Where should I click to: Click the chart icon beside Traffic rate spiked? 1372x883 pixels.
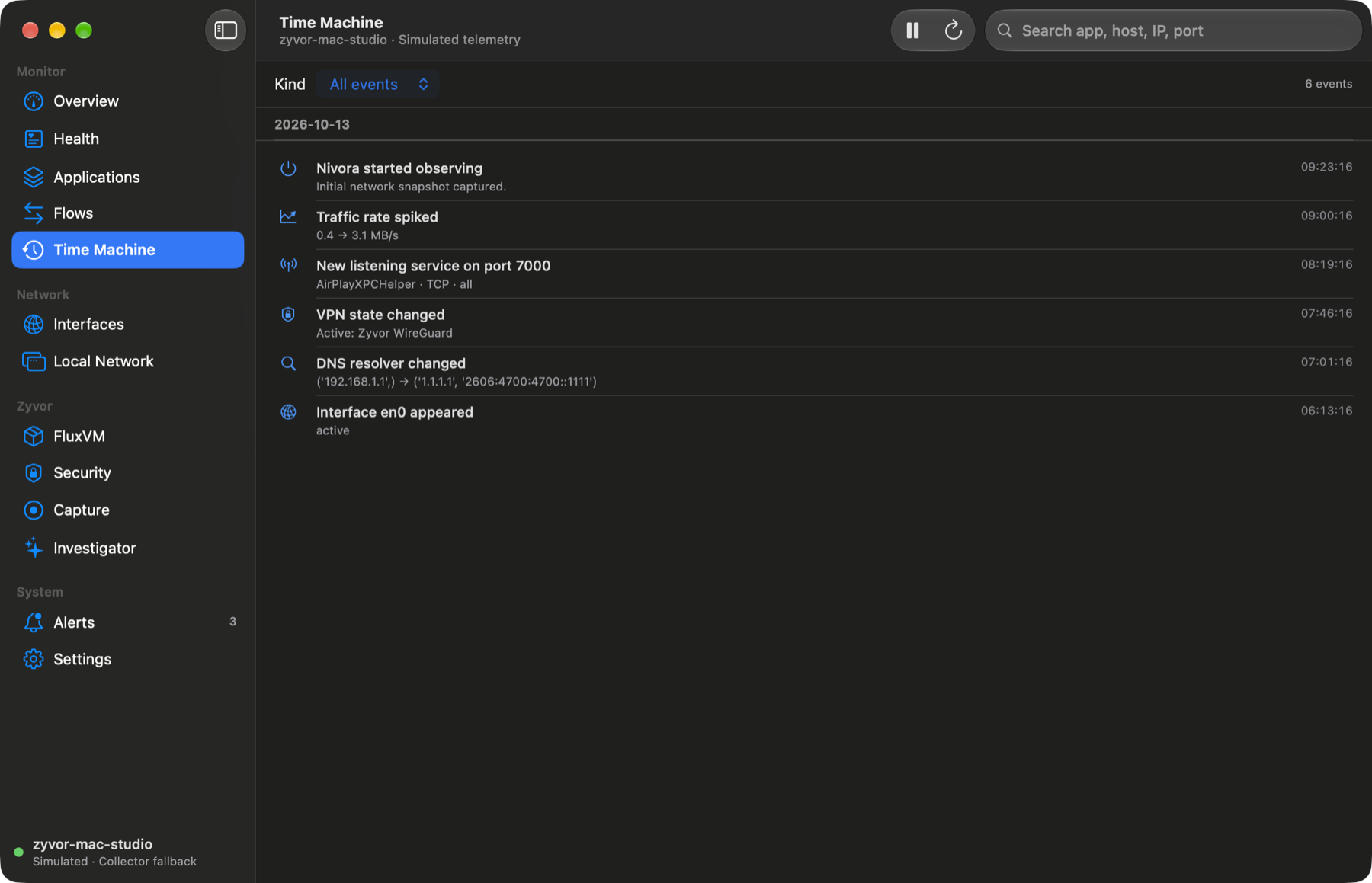coord(288,217)
